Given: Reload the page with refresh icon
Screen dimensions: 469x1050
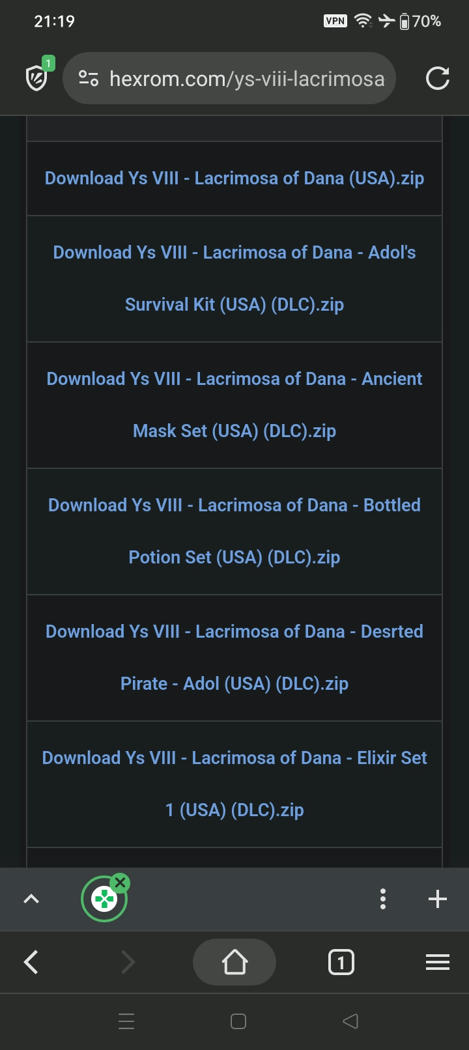Looking at the screenshot, I should pos(438,78).
